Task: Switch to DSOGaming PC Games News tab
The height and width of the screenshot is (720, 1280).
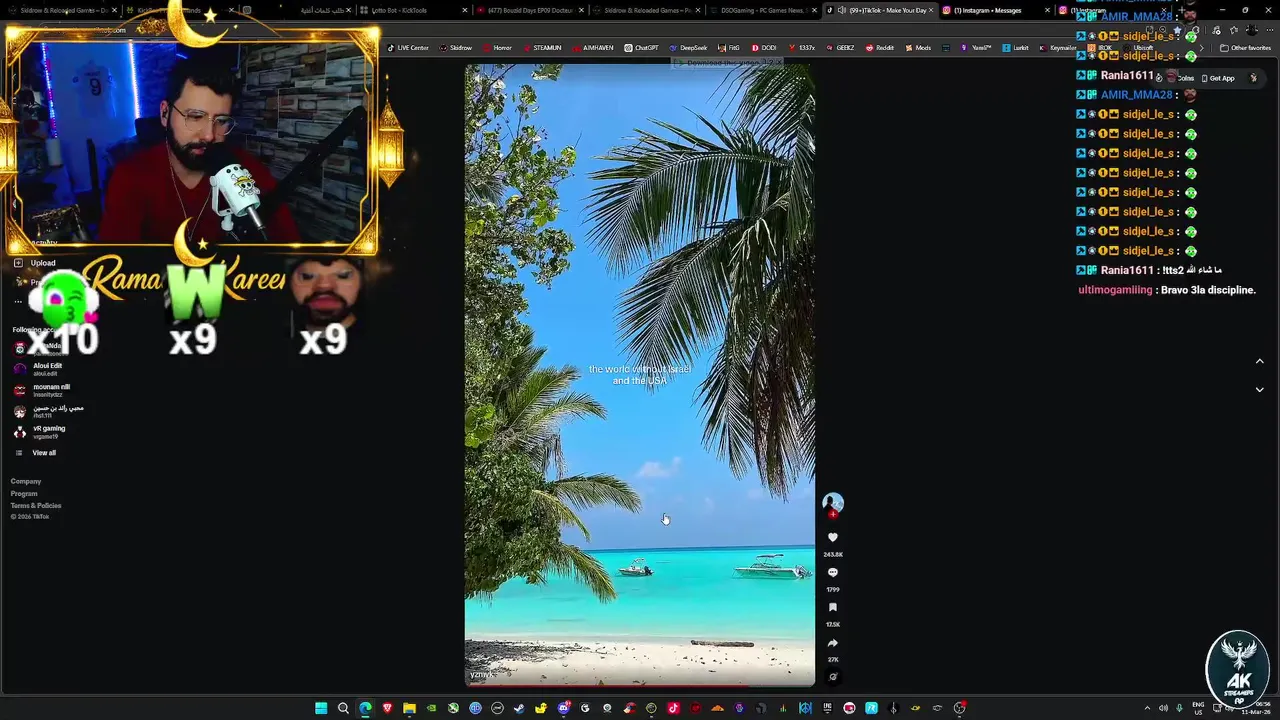Action: click(x=762, y=10)
